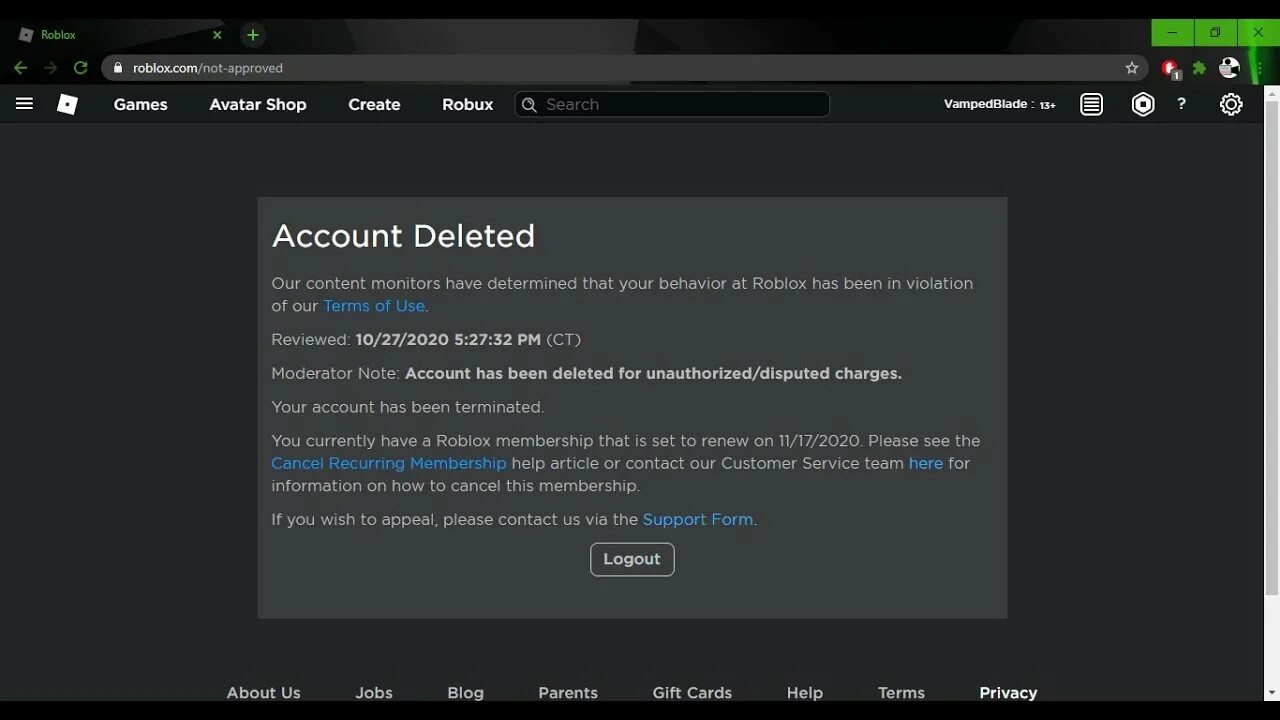1280x720 pixels.
Task: Click the Roblox logo home icon
Action: 67,104
